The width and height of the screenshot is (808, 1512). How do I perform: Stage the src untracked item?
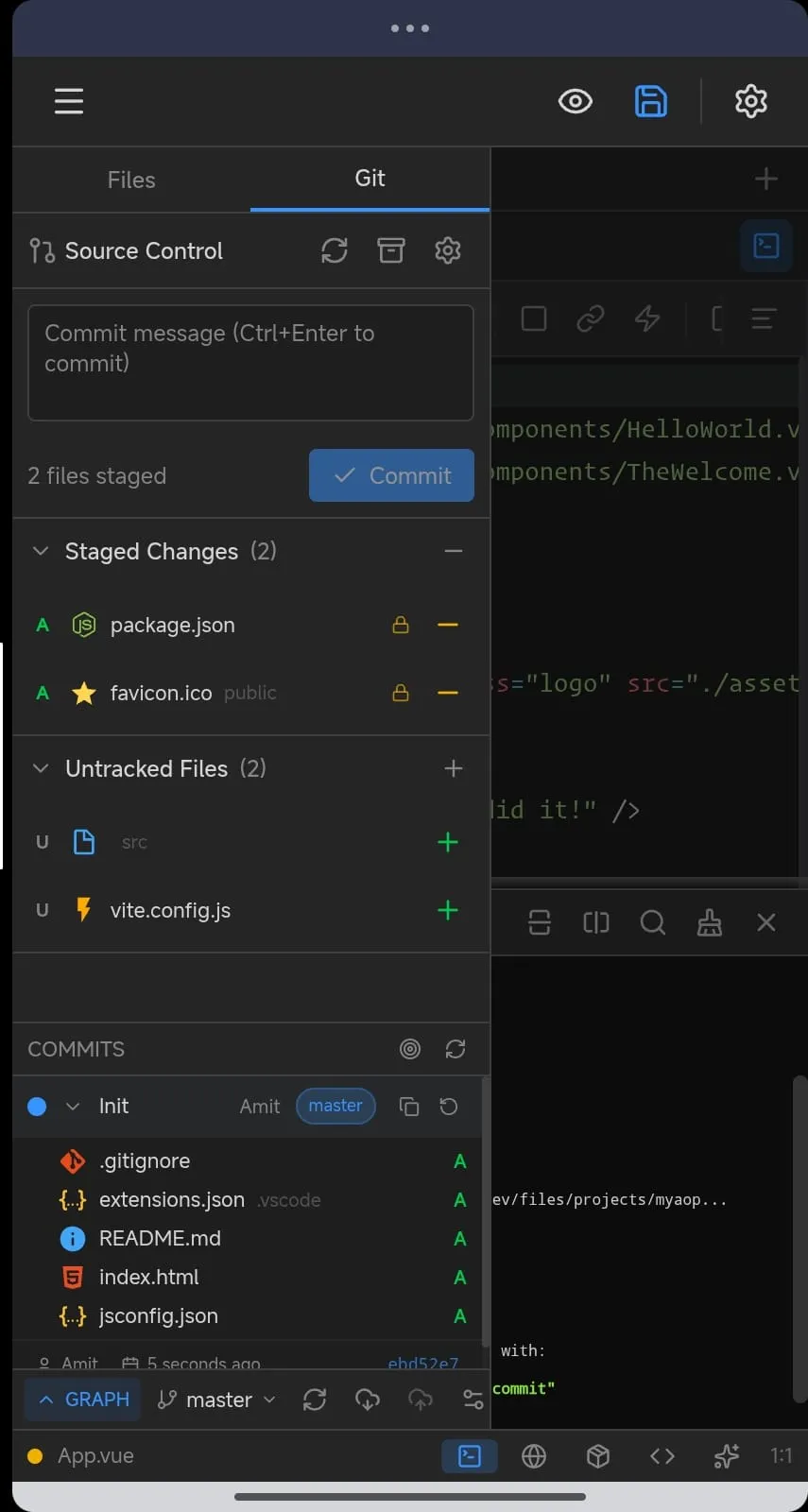point(448,842)
